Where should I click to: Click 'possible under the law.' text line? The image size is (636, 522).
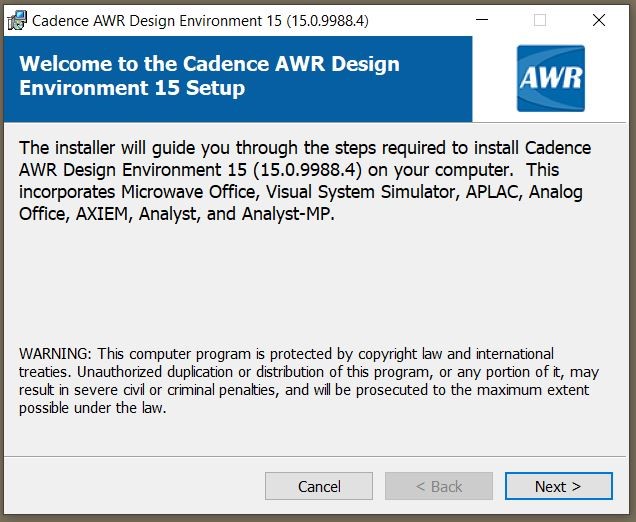(x=93, y=408)
